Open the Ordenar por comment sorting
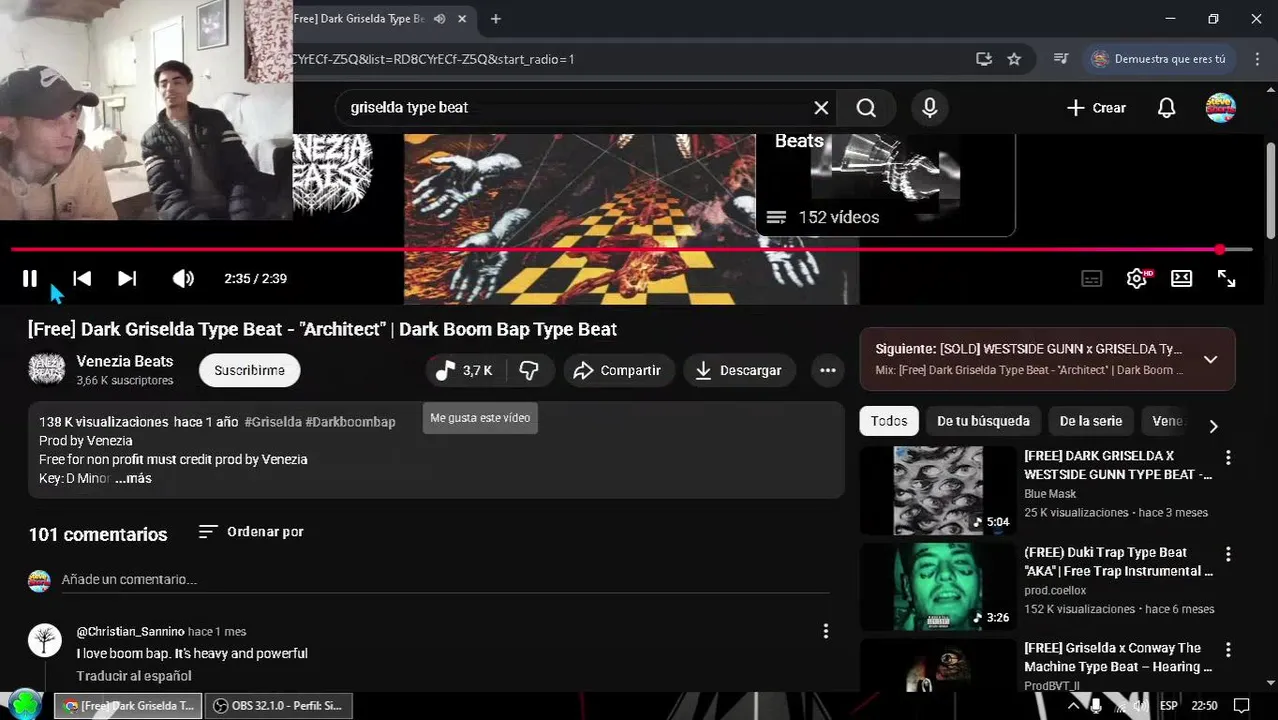This screenshot has height=720, width=1278. [251, 532]
